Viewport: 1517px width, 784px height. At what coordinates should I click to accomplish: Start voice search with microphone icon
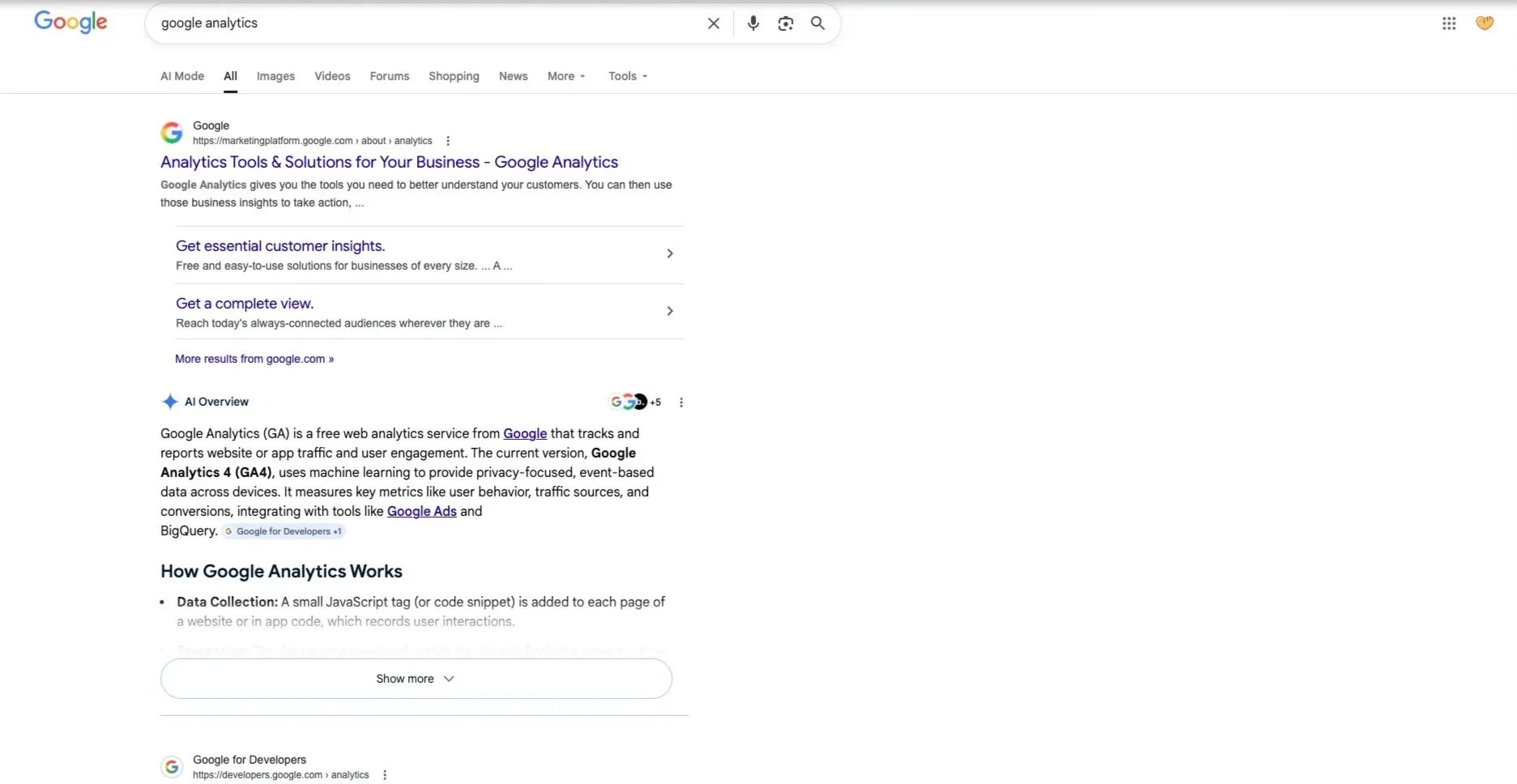(753, 23)
